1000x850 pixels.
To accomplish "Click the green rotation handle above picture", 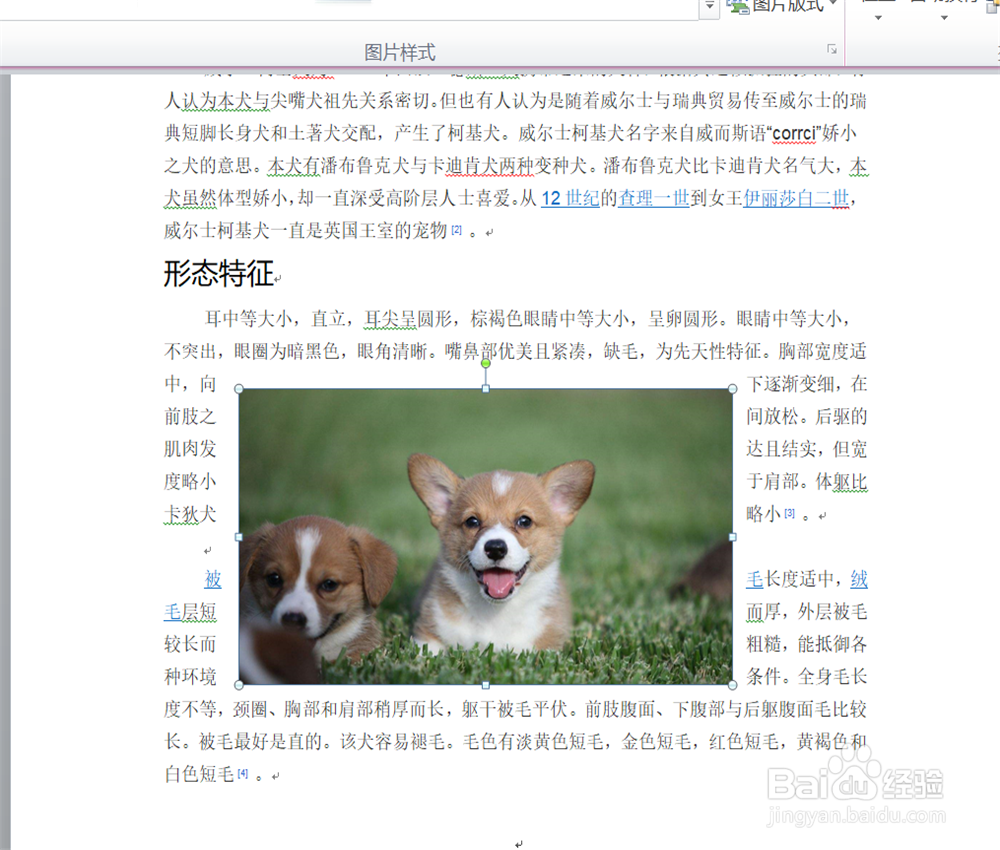I will pos(486,363).
